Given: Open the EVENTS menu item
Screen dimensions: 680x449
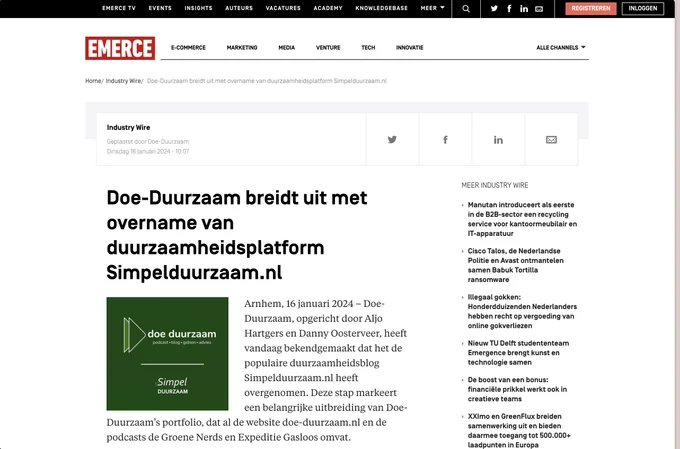Looking at the screenshot, I should click(160, 8).
